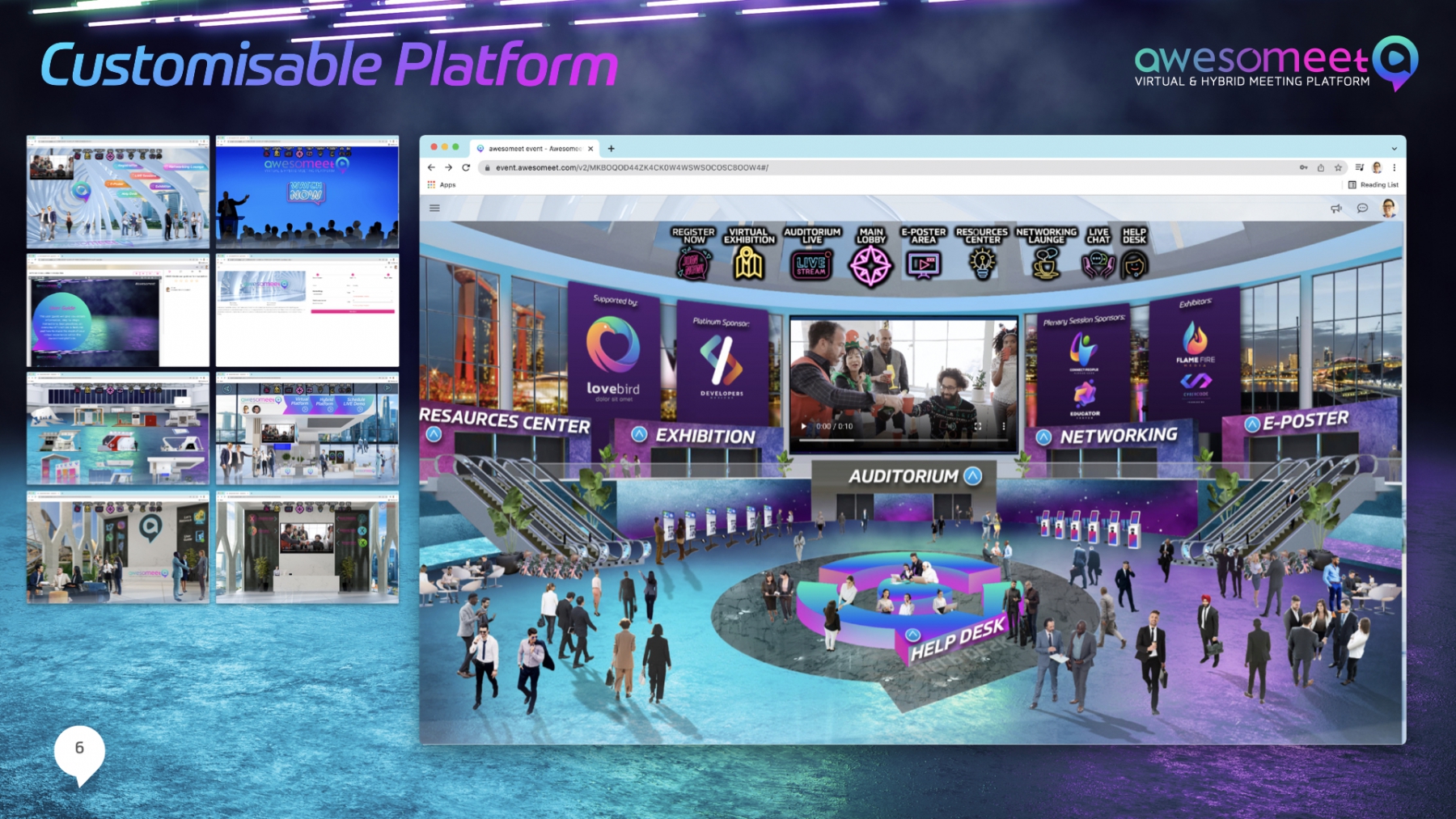This screenshot has height=819, width=1456.
Task: Open the password key icon in address bar
Action: (x=1303, y=167)
